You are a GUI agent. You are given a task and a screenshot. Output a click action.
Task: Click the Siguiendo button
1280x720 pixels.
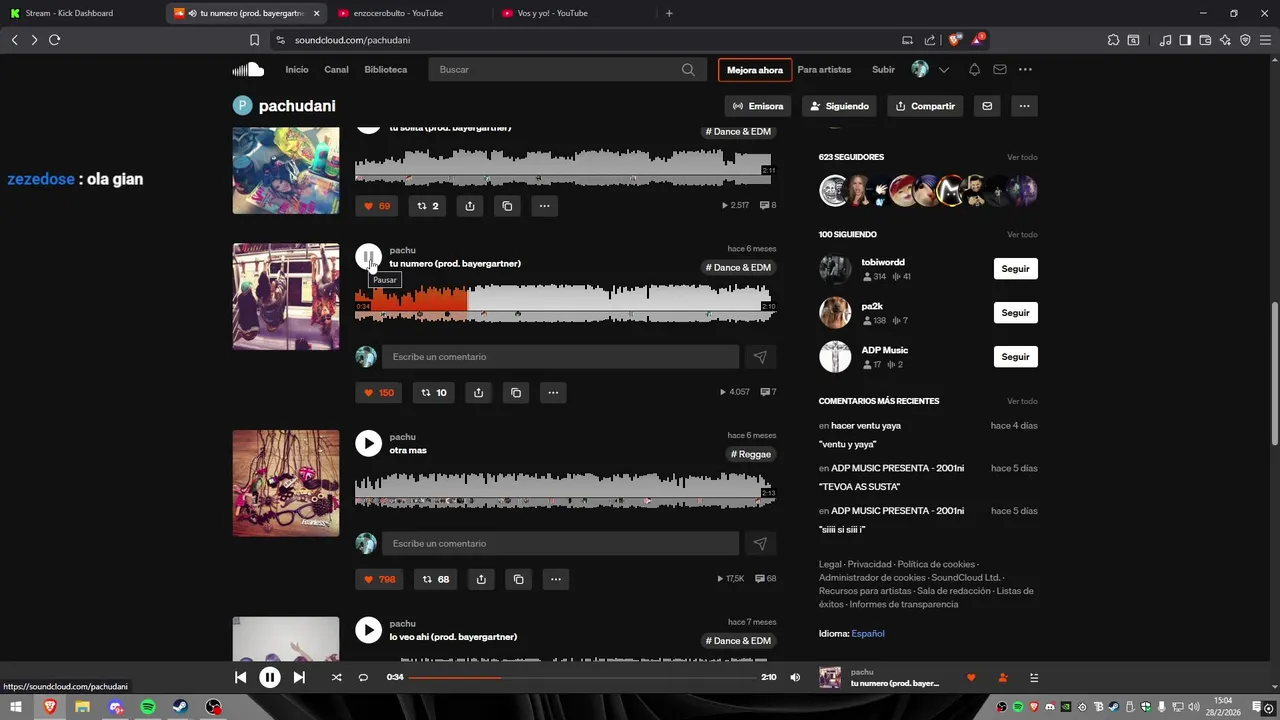click(x=840, y=106)
